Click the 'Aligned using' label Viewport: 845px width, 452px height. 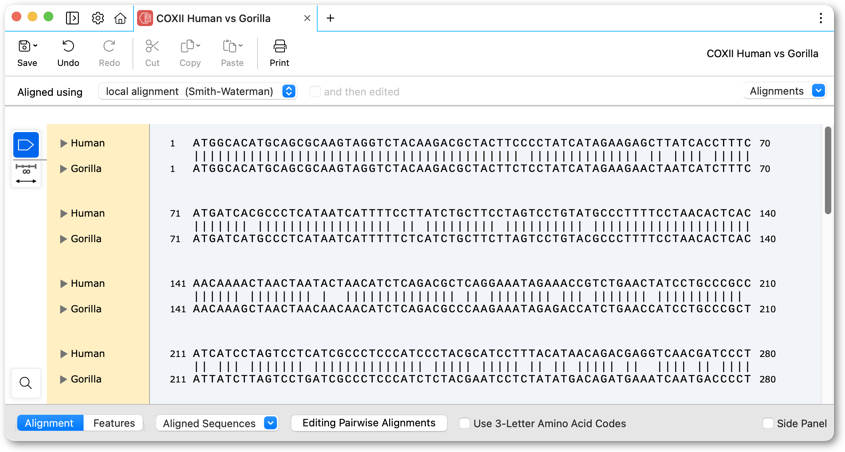[50, 92]
